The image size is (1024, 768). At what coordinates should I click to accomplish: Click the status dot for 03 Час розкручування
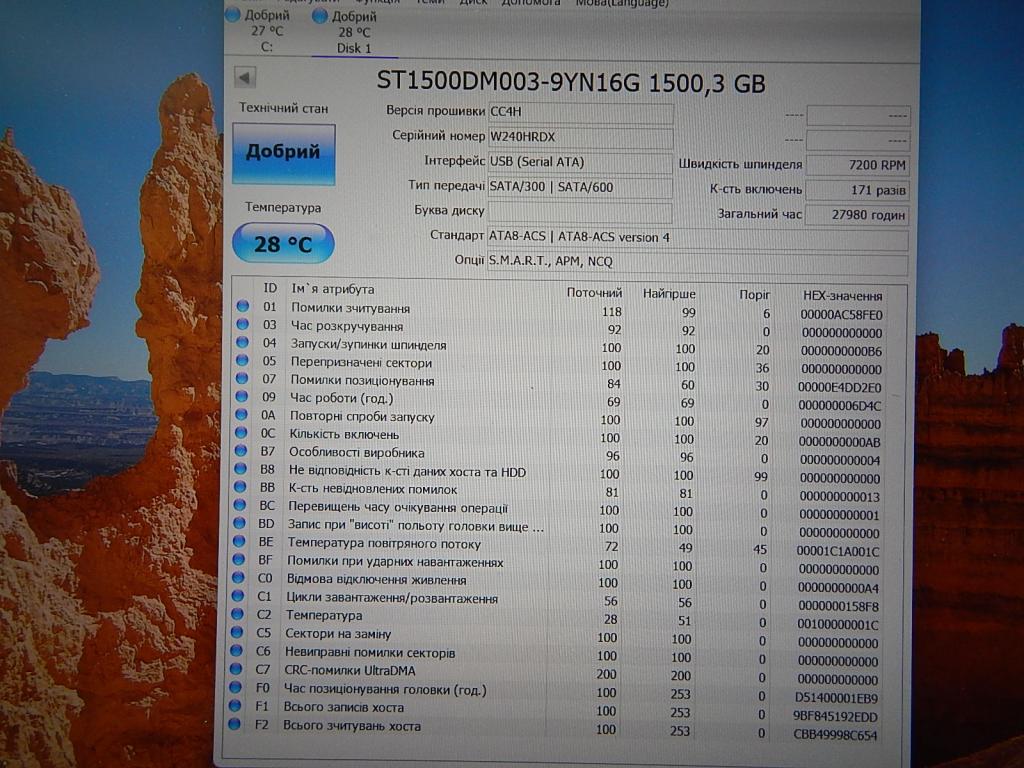[243, 324]
